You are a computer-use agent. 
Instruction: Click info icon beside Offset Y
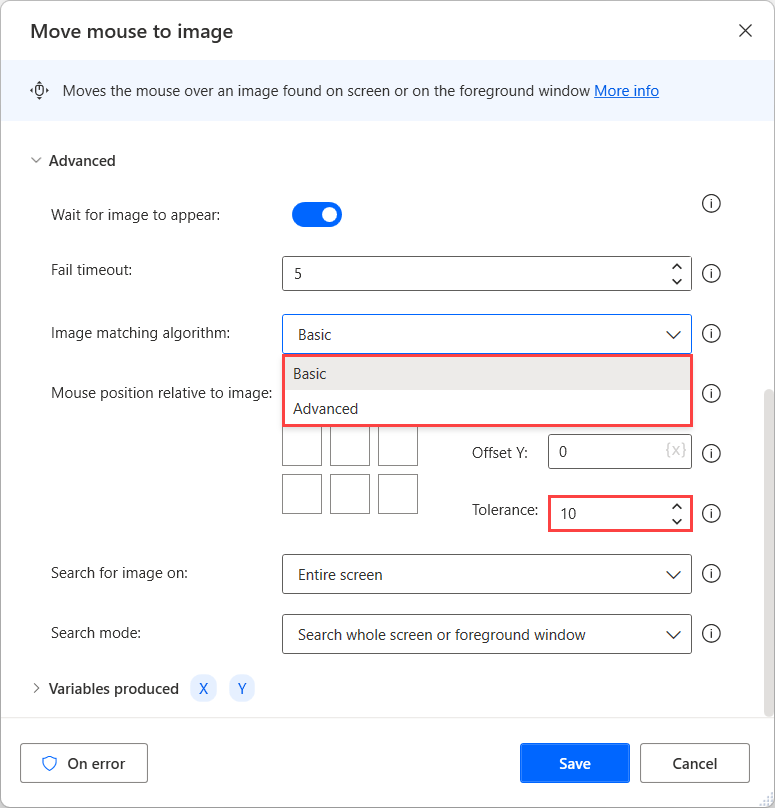click(x=712, y=453)
